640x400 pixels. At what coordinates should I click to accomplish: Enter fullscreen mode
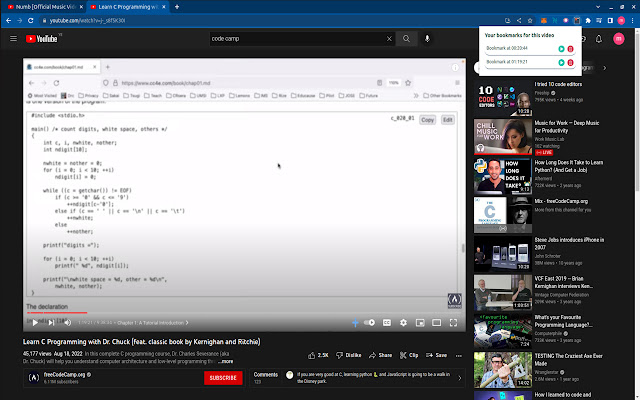point(453,323)
